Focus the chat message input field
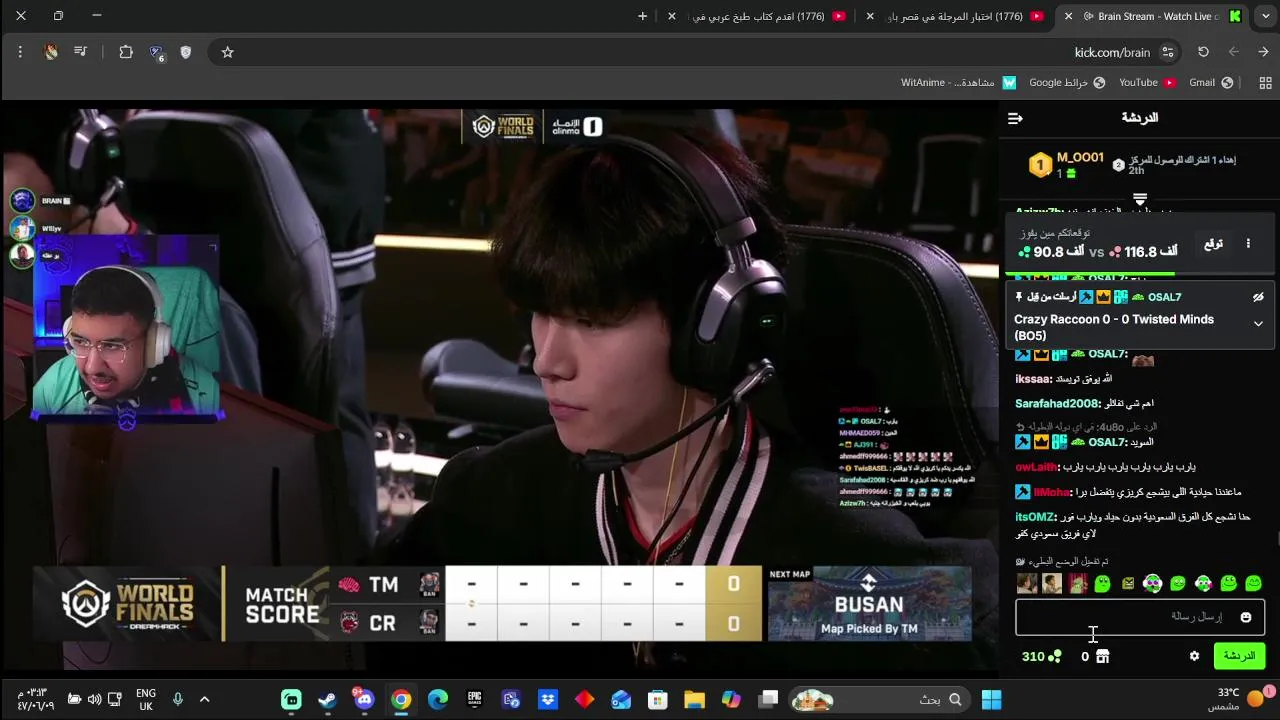 pyautogui.click(x=1140, y=617)
